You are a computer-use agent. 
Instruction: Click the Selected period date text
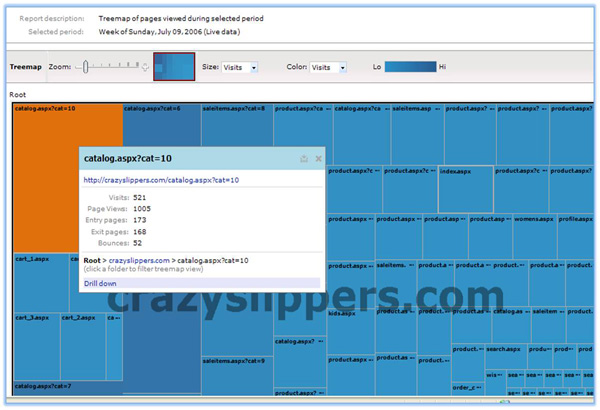point(169,32)
